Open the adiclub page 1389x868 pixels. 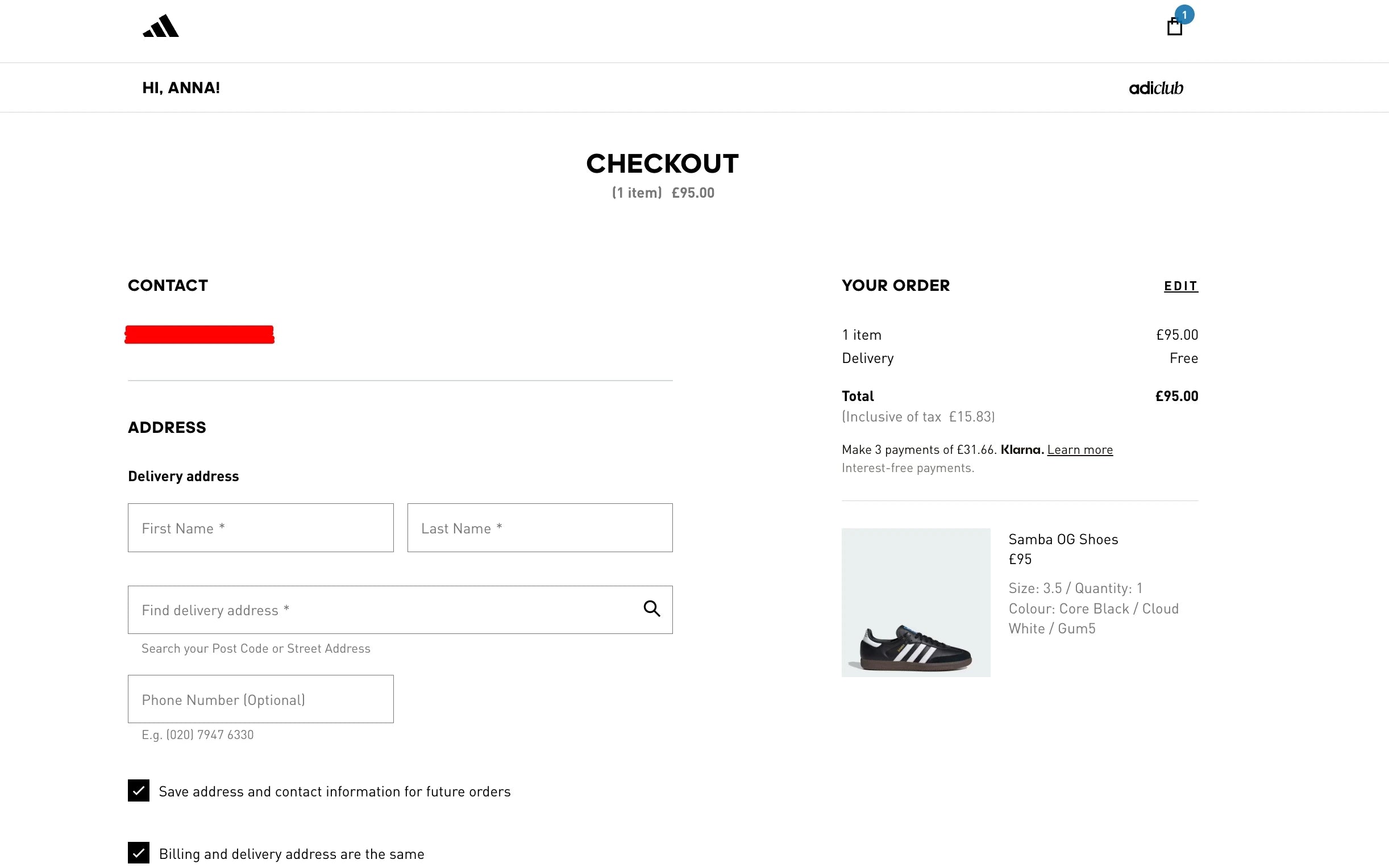click(1156, 87)
